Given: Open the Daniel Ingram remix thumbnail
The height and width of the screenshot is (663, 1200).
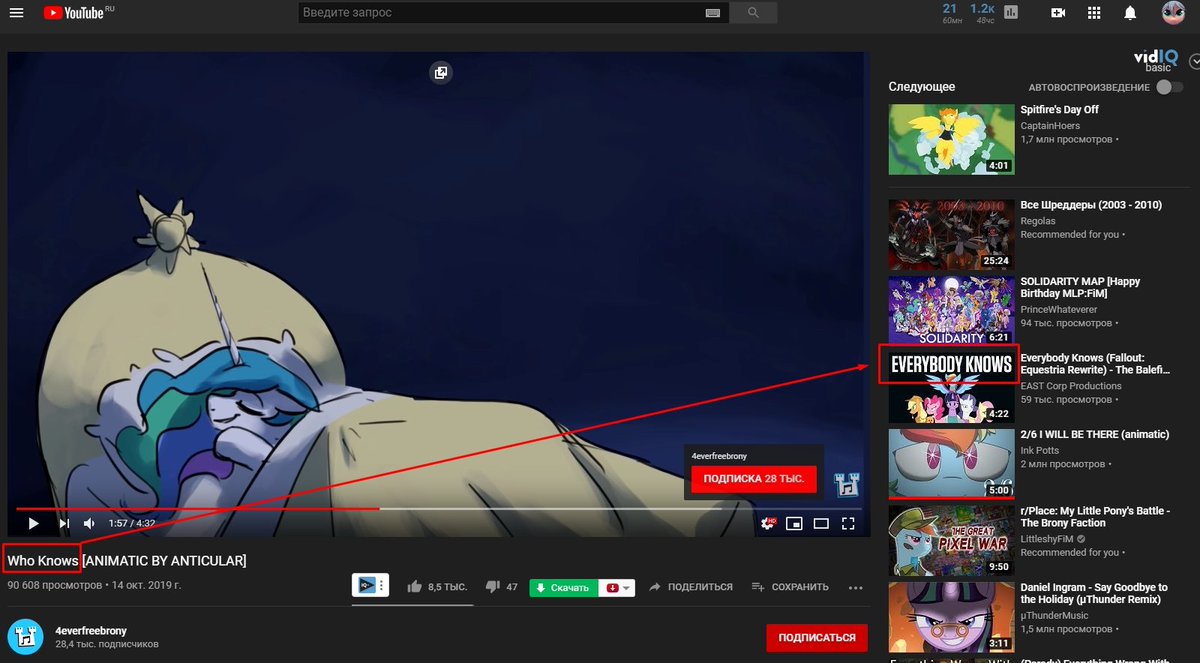Looking at the screenshot, I should 951,616.
